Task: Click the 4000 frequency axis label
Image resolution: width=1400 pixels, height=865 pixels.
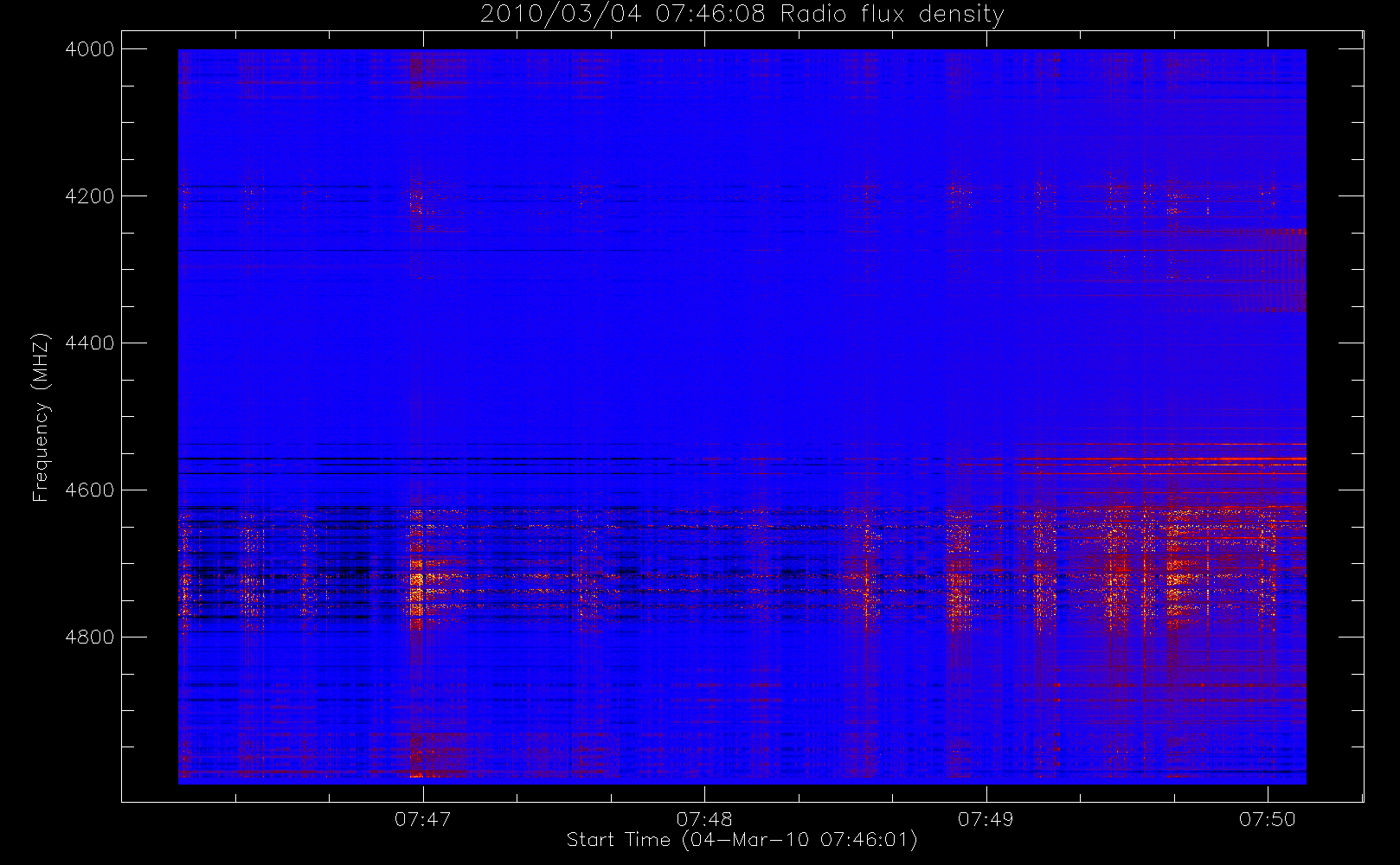Action: [90, 49]
